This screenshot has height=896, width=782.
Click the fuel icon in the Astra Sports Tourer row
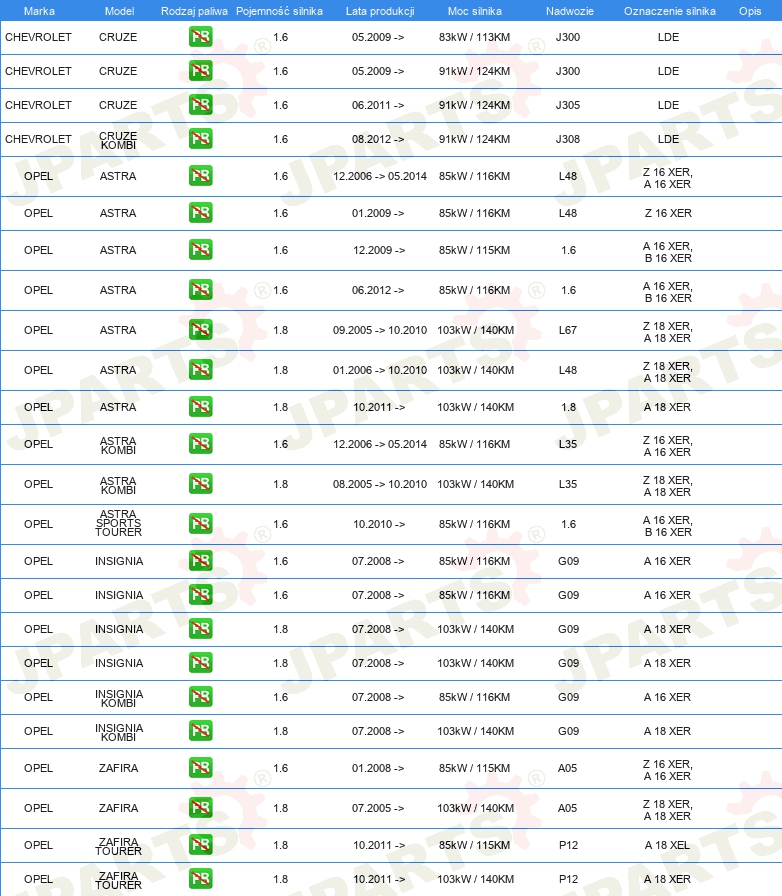(x=201, y=524)
